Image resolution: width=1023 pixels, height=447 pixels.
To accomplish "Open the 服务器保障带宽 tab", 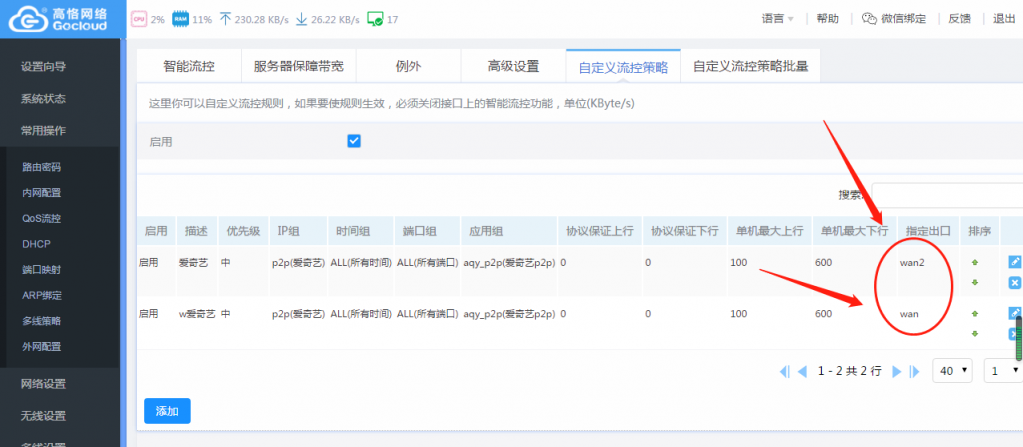I will (x=298, y=67).
